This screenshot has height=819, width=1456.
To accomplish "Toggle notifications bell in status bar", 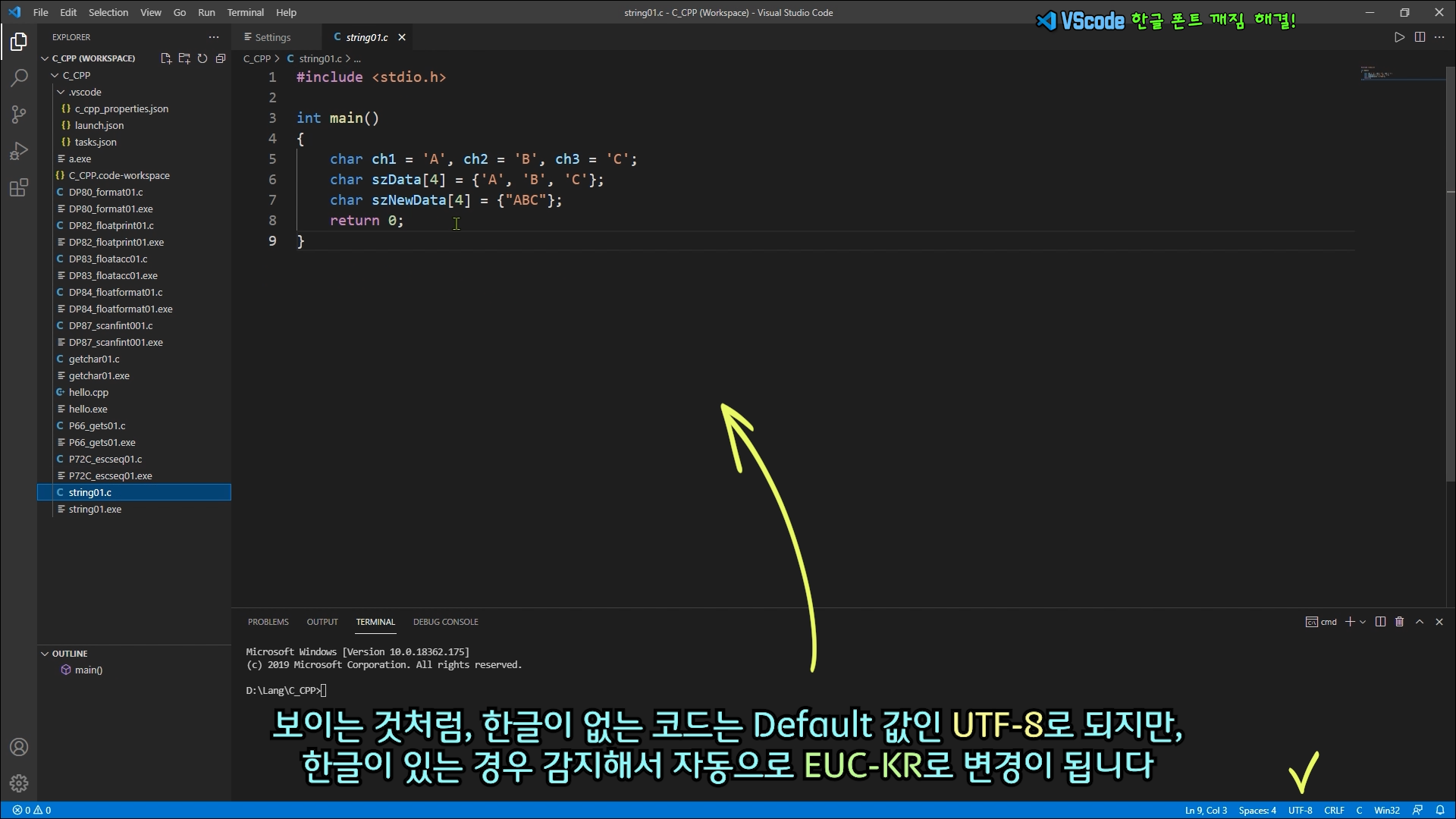I will (x=1440, y=810).
